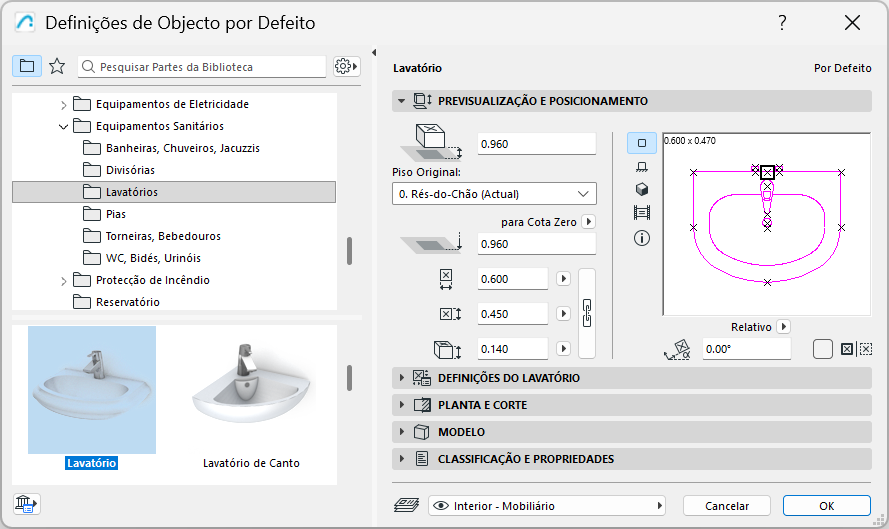
Task: Switch to folder view of library
Action: click(27, 66)
